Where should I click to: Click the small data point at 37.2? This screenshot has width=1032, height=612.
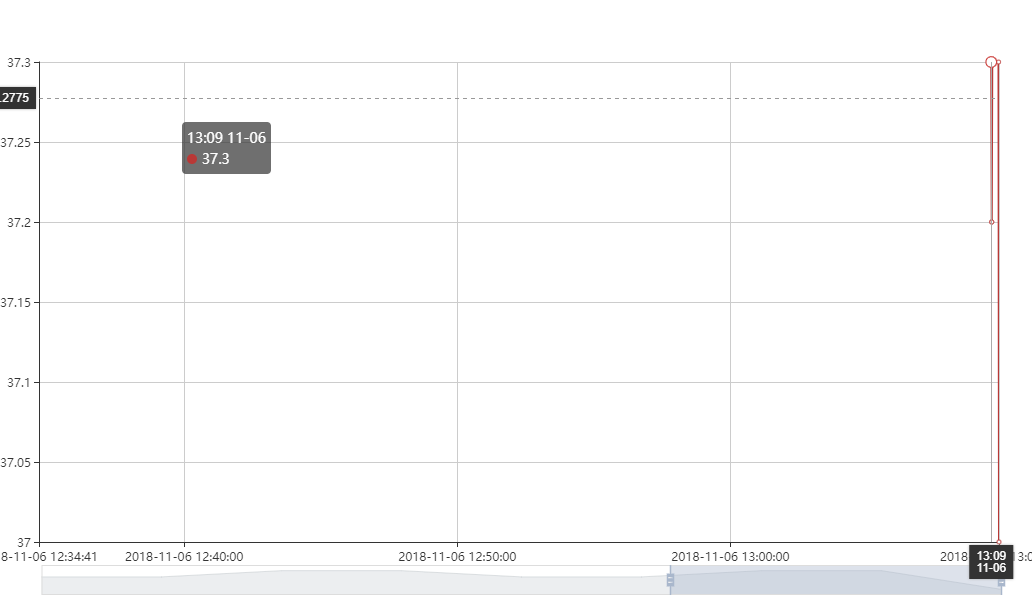[x=992, y=222]
